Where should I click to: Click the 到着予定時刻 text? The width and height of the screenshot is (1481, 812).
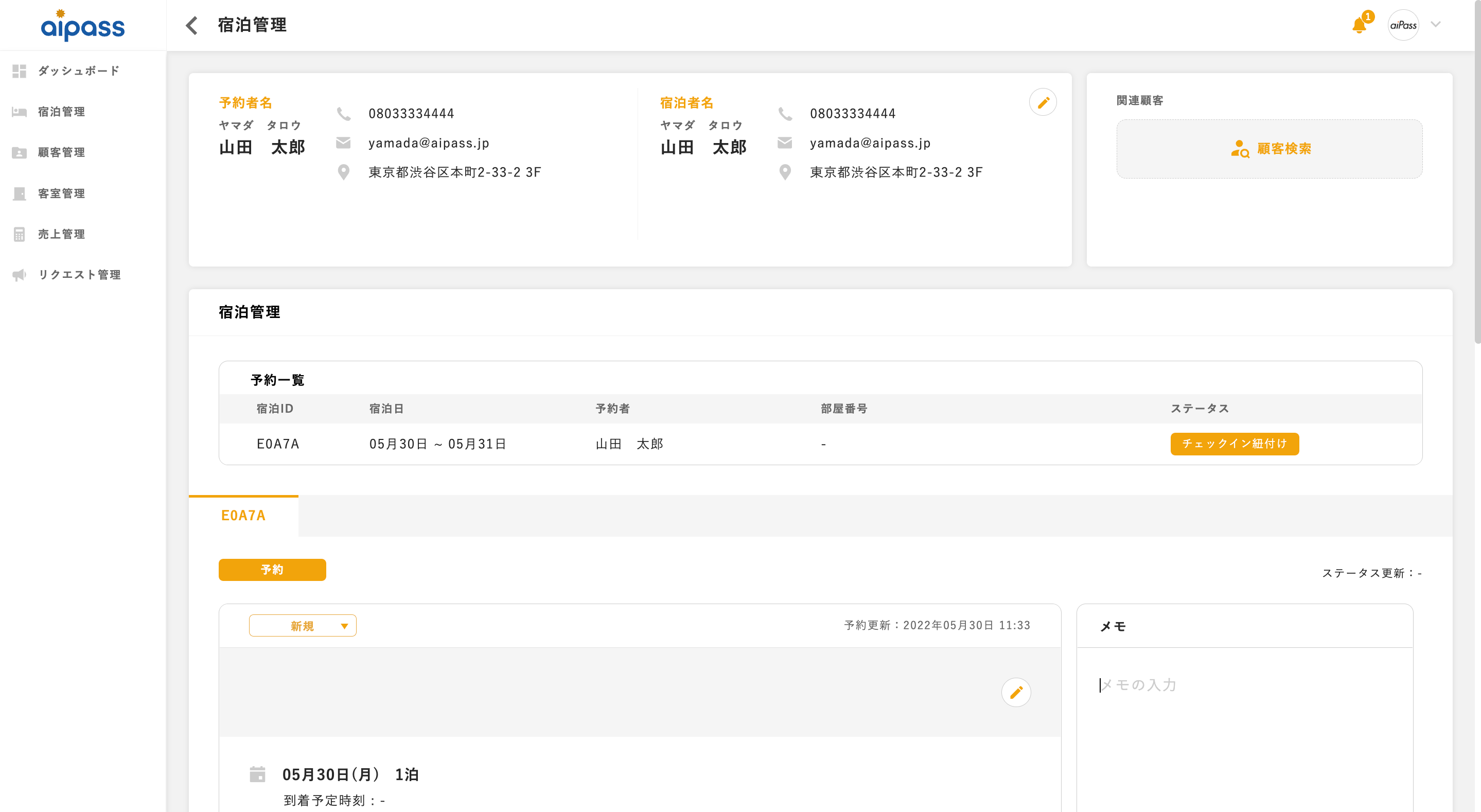click(334, 801)
